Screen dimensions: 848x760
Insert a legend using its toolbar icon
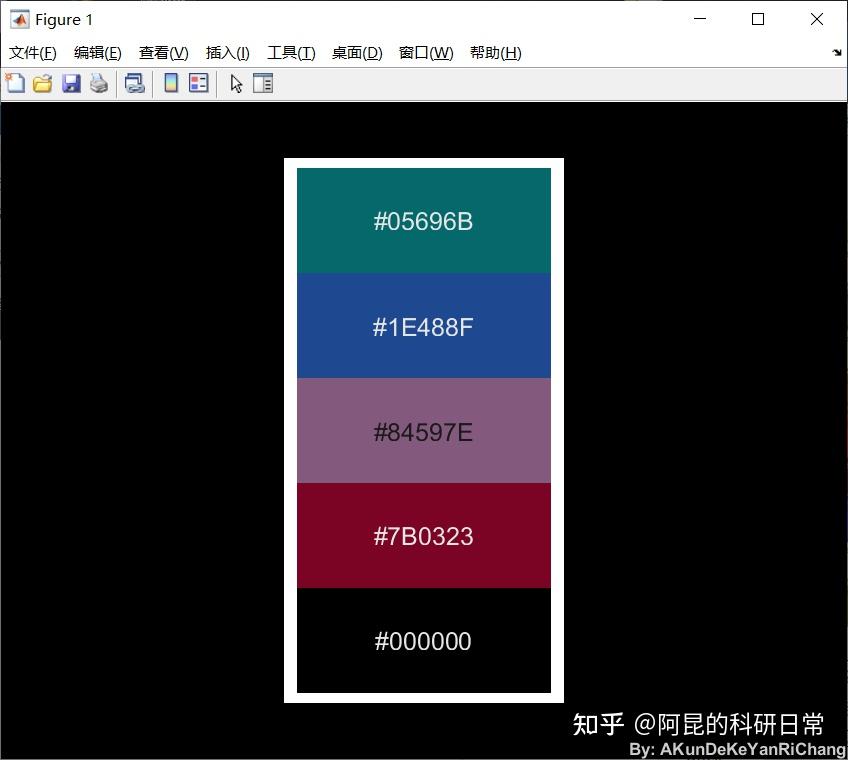[197, 83]
